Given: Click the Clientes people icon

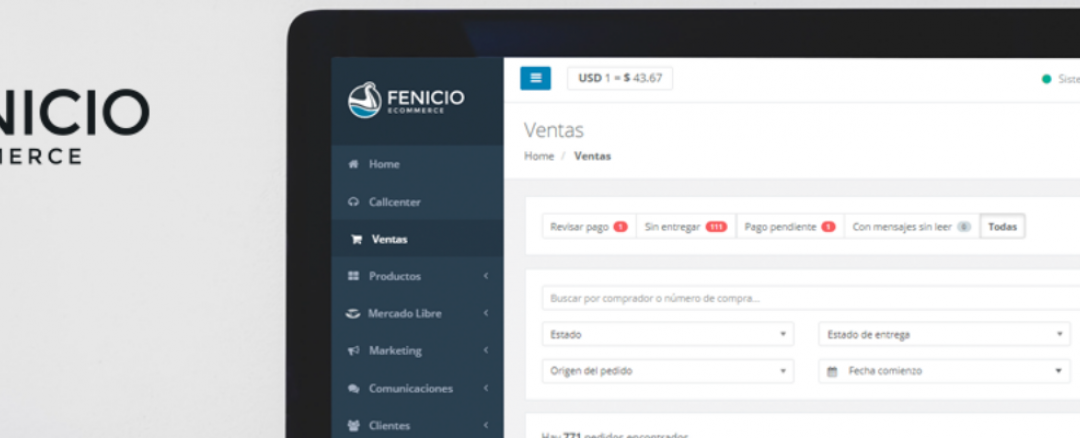Looking at the screenshot, I should [353, 426].
